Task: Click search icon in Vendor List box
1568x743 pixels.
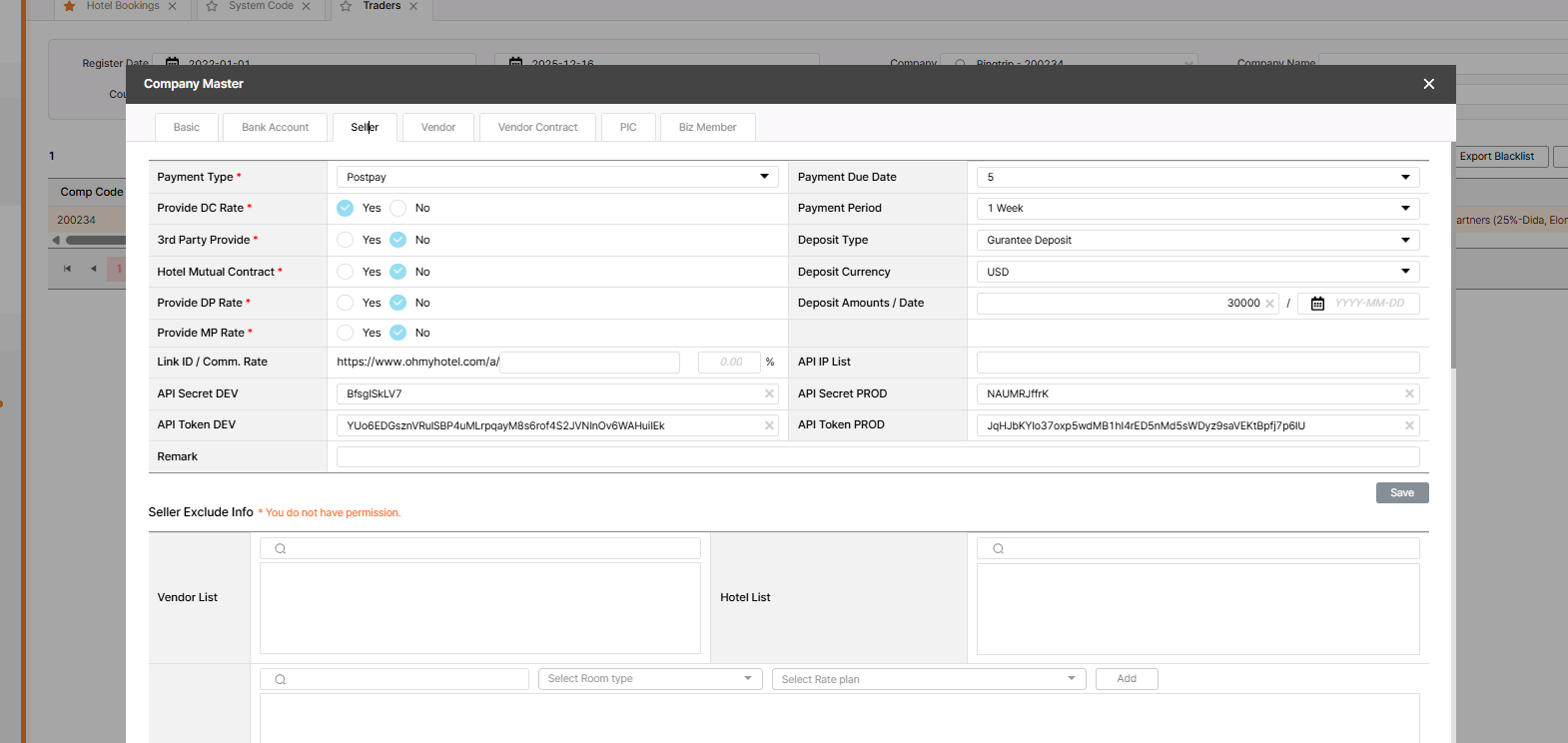Action: pyautogui.click(x=281, y=548)
